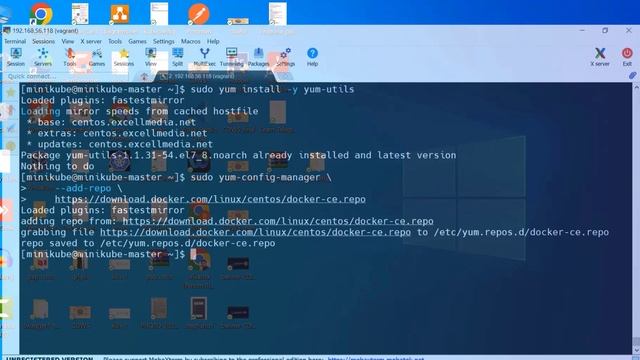Open the Macros menu
The height and width of the screenshot is (360, 640).
click(191, 41)
